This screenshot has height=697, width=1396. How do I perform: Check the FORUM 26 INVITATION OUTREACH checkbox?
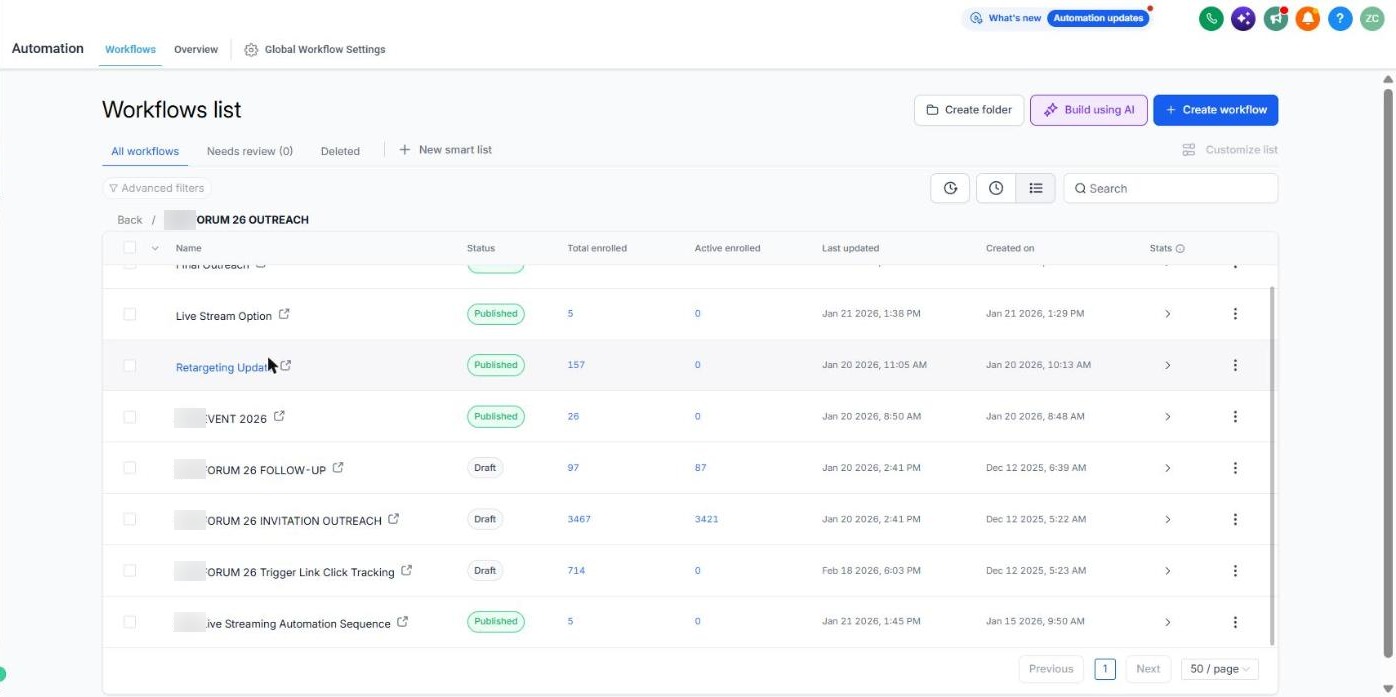coord(130,519)
